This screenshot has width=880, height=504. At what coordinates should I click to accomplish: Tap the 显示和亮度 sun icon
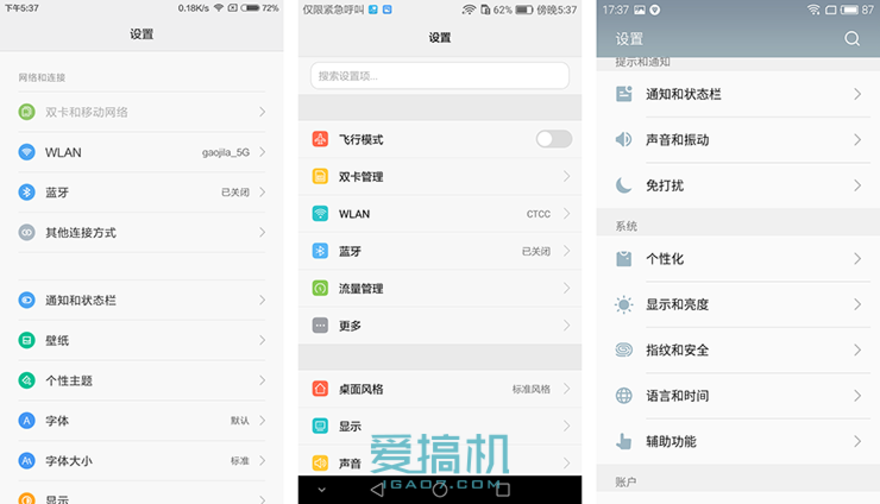(624, 305)
